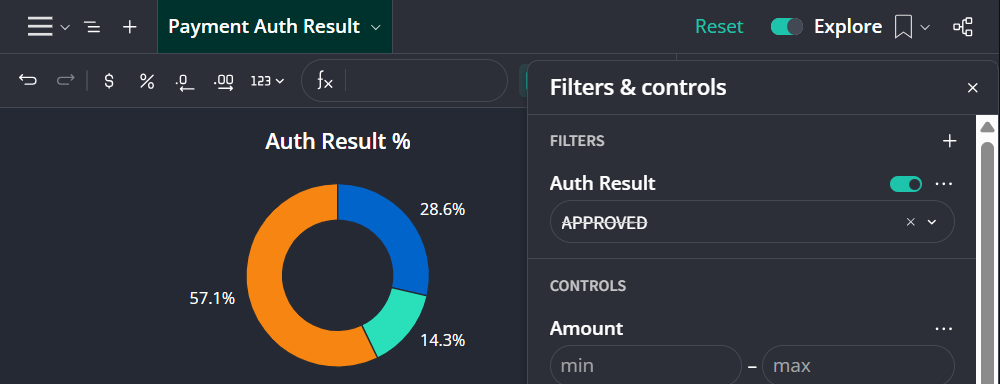Redo the last action

pos(65,81)
